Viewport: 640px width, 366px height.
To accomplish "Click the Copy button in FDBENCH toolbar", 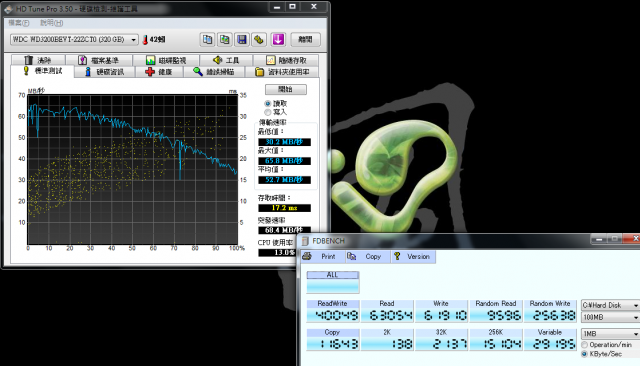I will 364,256.
